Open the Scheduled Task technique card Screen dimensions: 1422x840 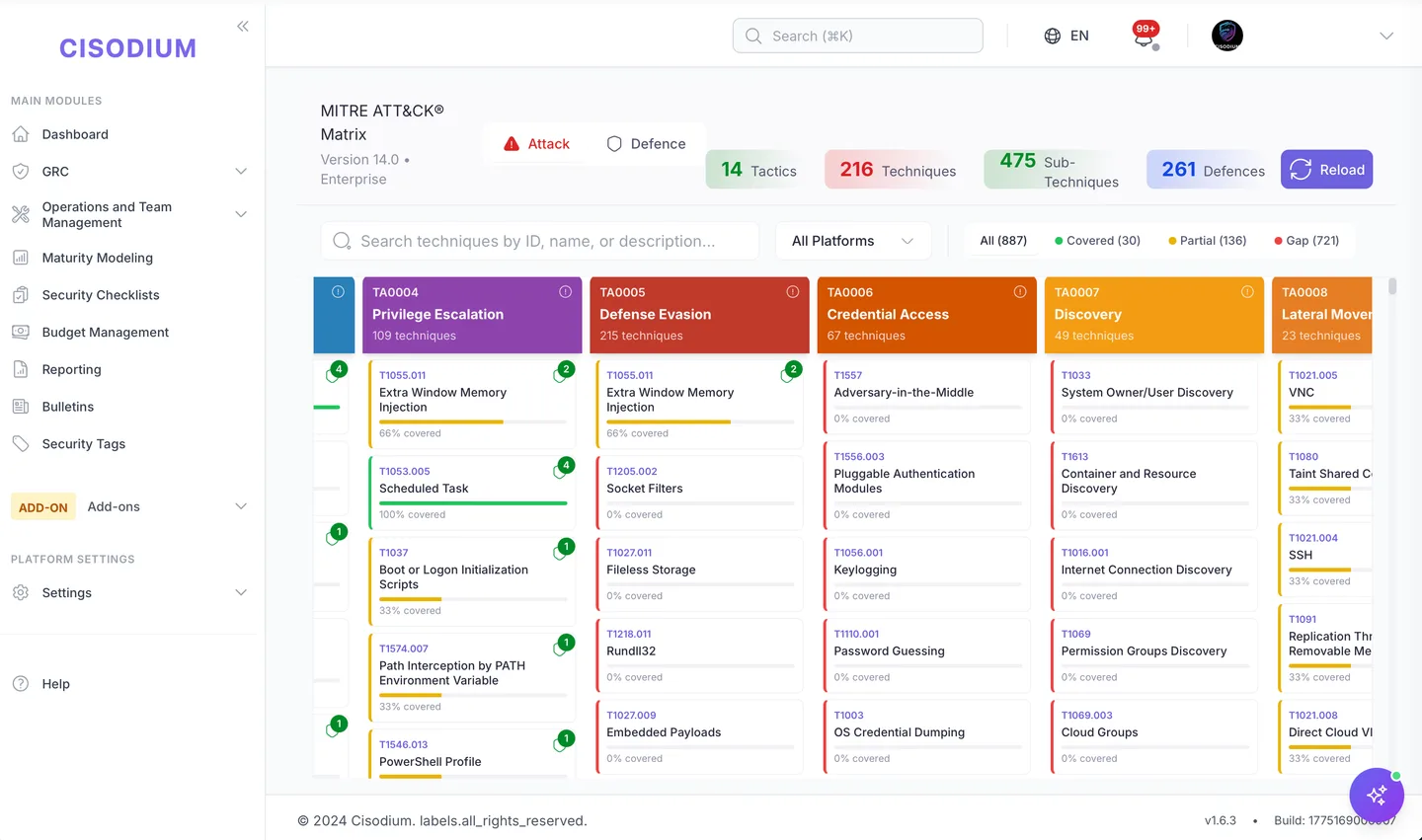click(470, 491)
